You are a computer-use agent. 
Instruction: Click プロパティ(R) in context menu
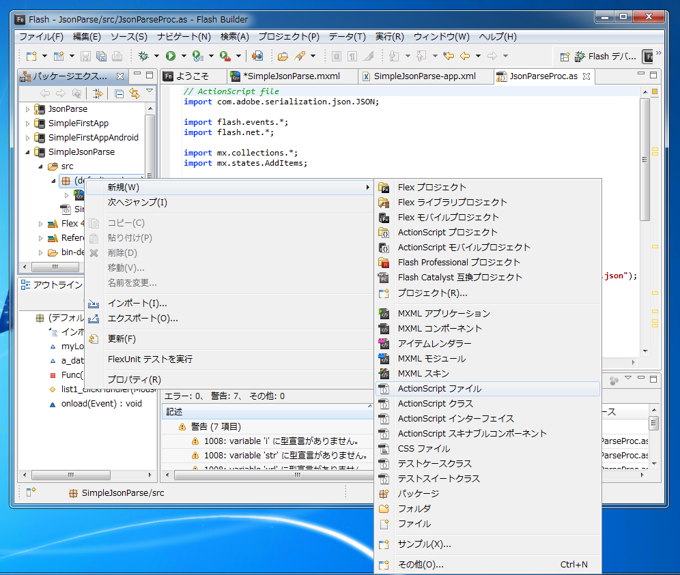tap(229, 379)
